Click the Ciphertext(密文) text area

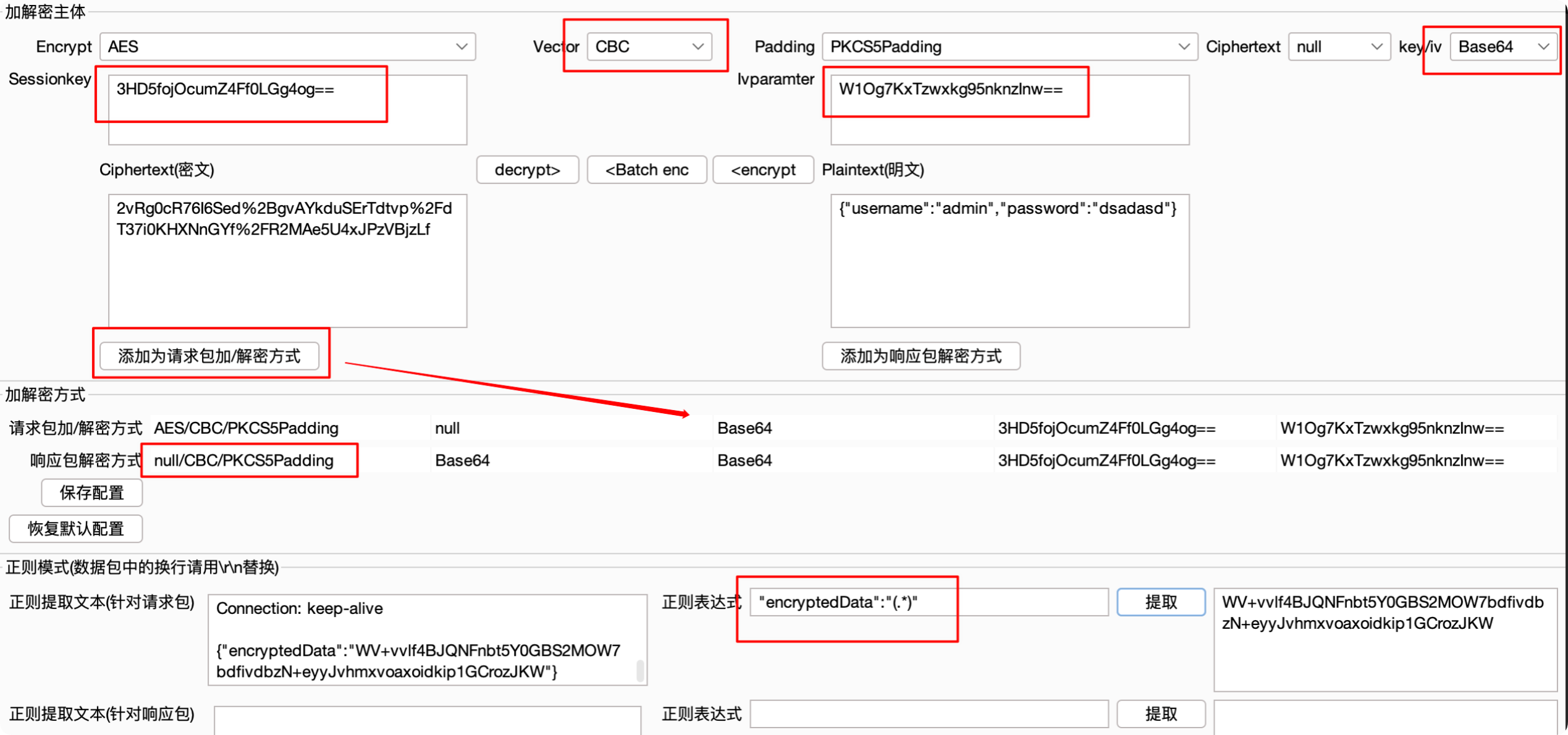pyautogui.click(x=287, y=261)
